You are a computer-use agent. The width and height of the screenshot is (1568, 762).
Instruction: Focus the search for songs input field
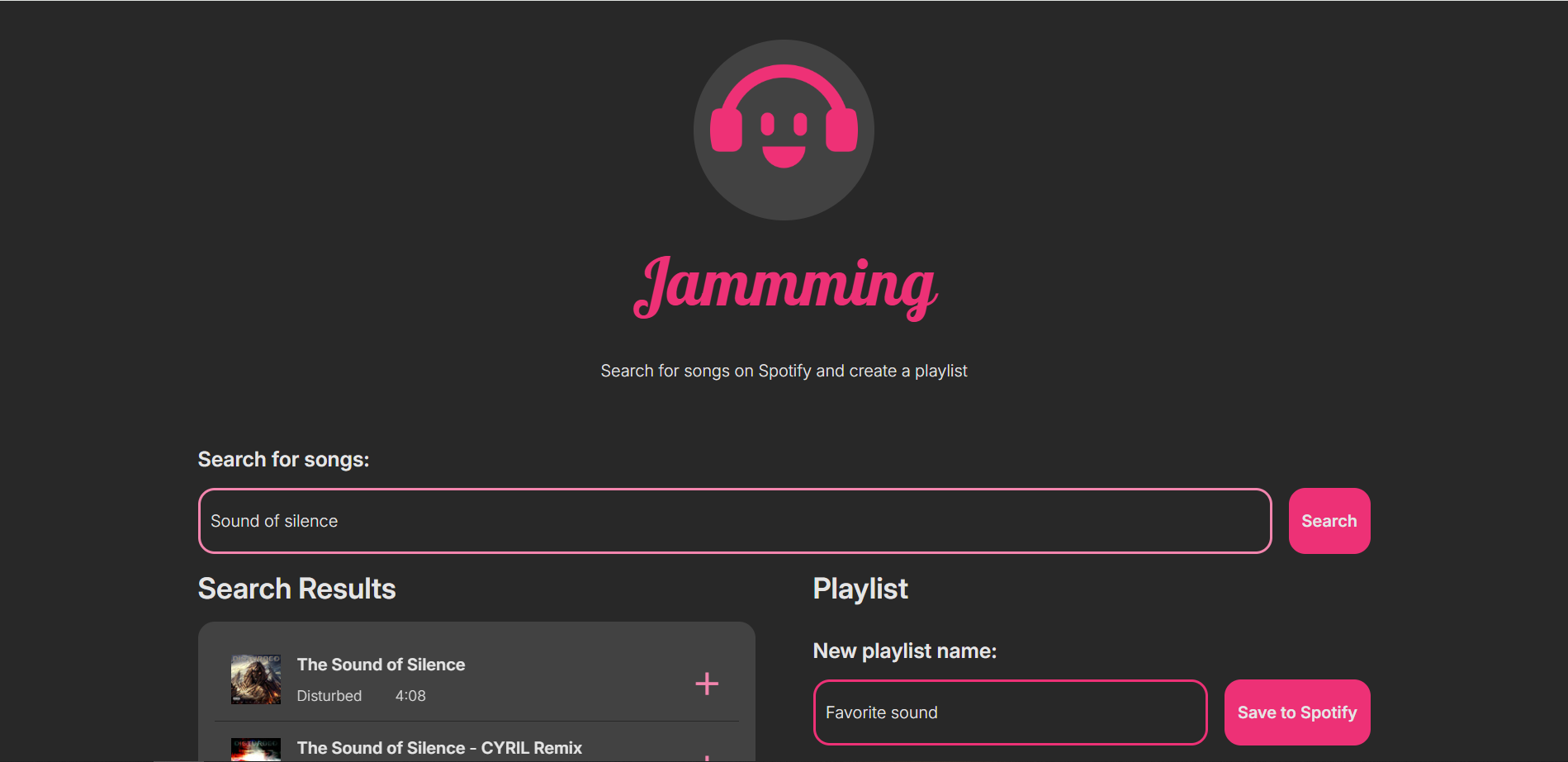click(734, 521)
